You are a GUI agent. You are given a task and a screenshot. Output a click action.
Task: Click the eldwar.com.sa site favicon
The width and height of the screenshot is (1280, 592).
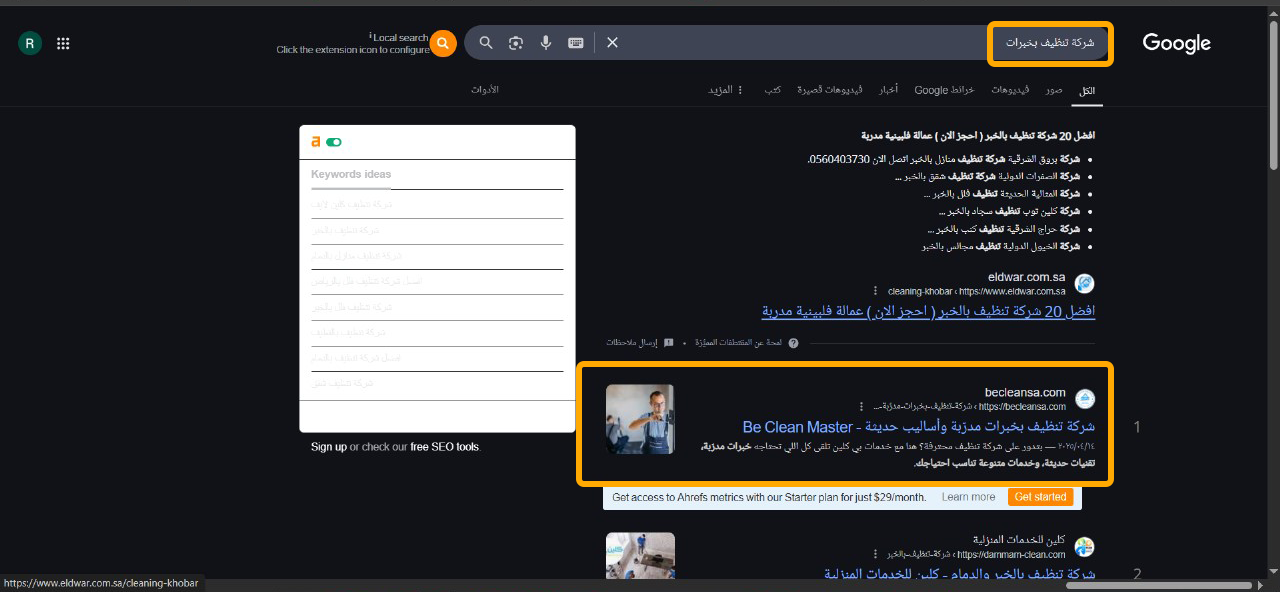coord(1084,283)
